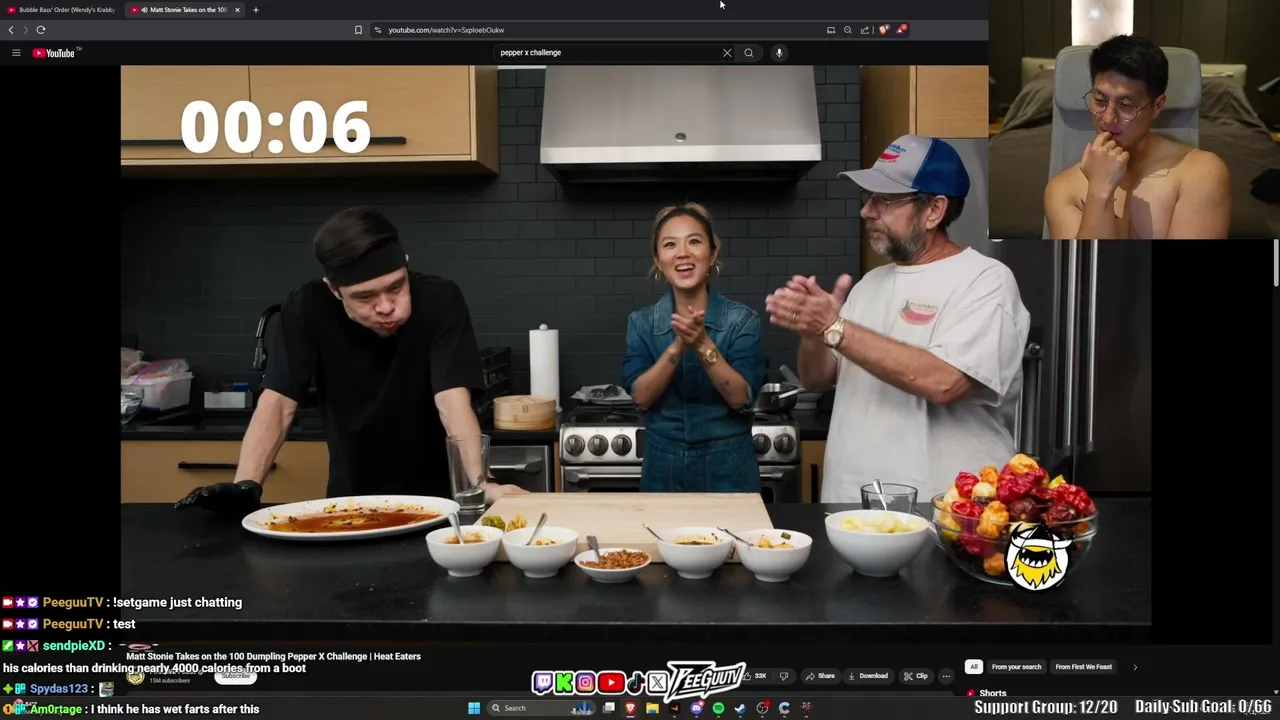The width and height of the screenshot is (1280, 720).
Task: Click the video title 'Matt Stonie Takes on the 100 Dumpling'
Action: point(273,657)
